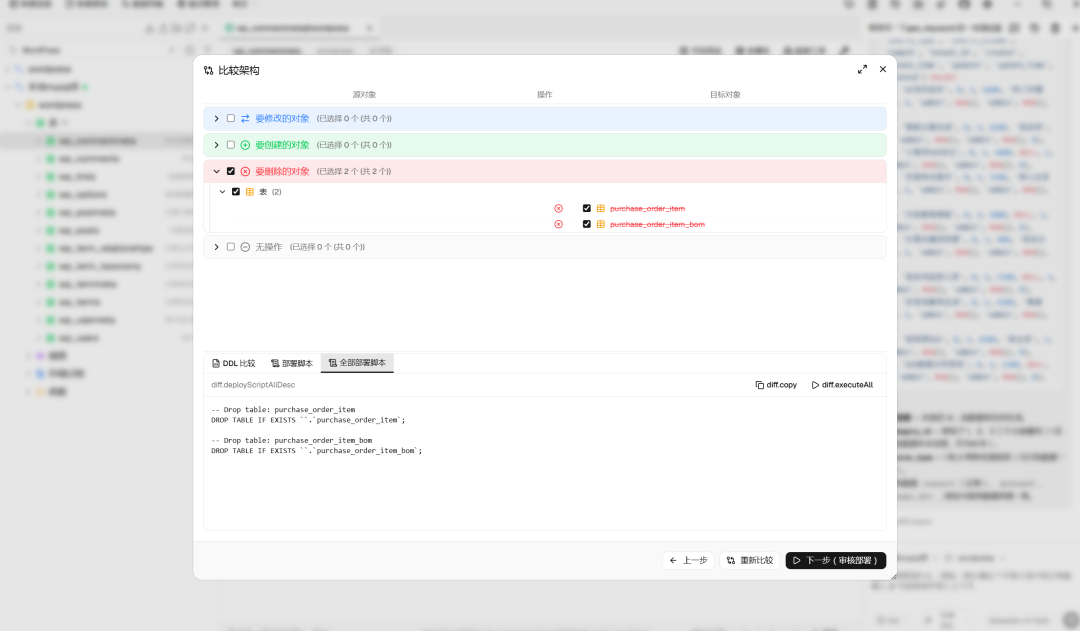Click the 重新比较 button

[750, 561]
